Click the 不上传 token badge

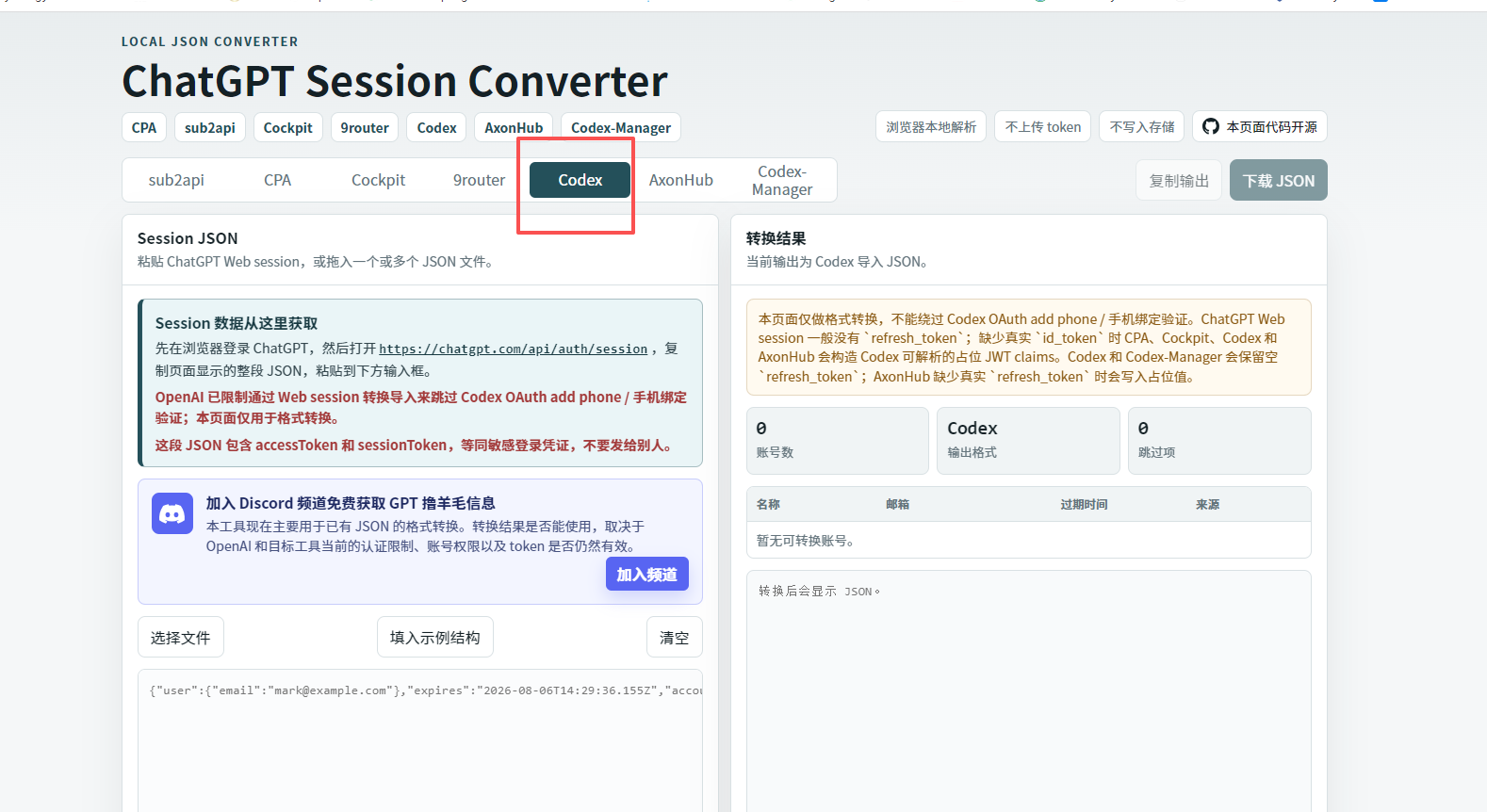[x=1043, y=126]
